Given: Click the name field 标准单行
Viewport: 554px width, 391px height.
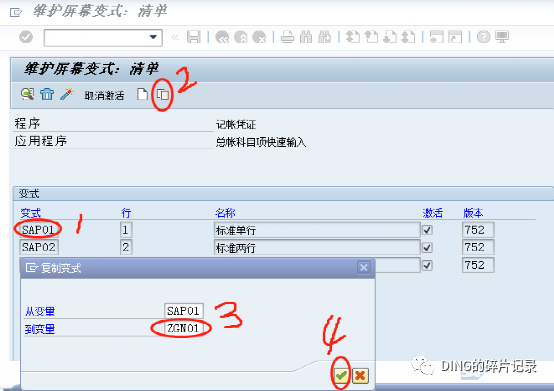Looking at the screenshot, I should [317, 230].
